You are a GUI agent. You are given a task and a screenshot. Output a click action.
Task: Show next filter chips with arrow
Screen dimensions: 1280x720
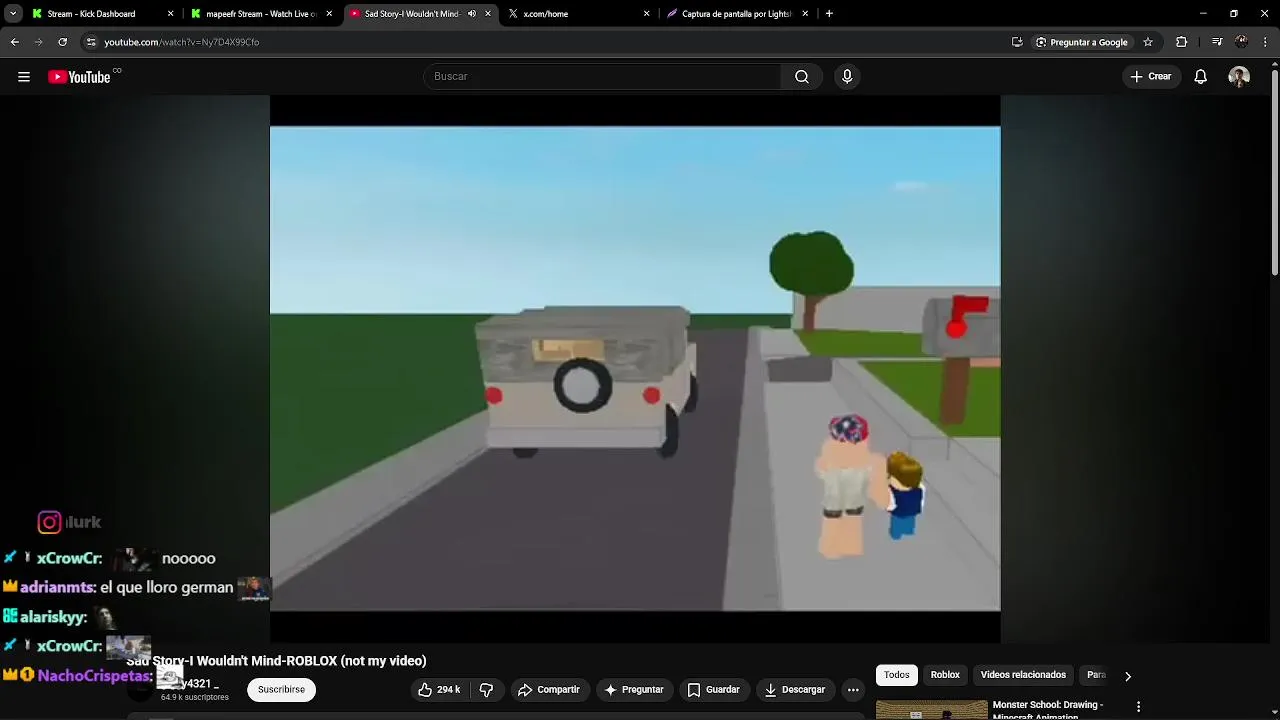[1128, 676]
